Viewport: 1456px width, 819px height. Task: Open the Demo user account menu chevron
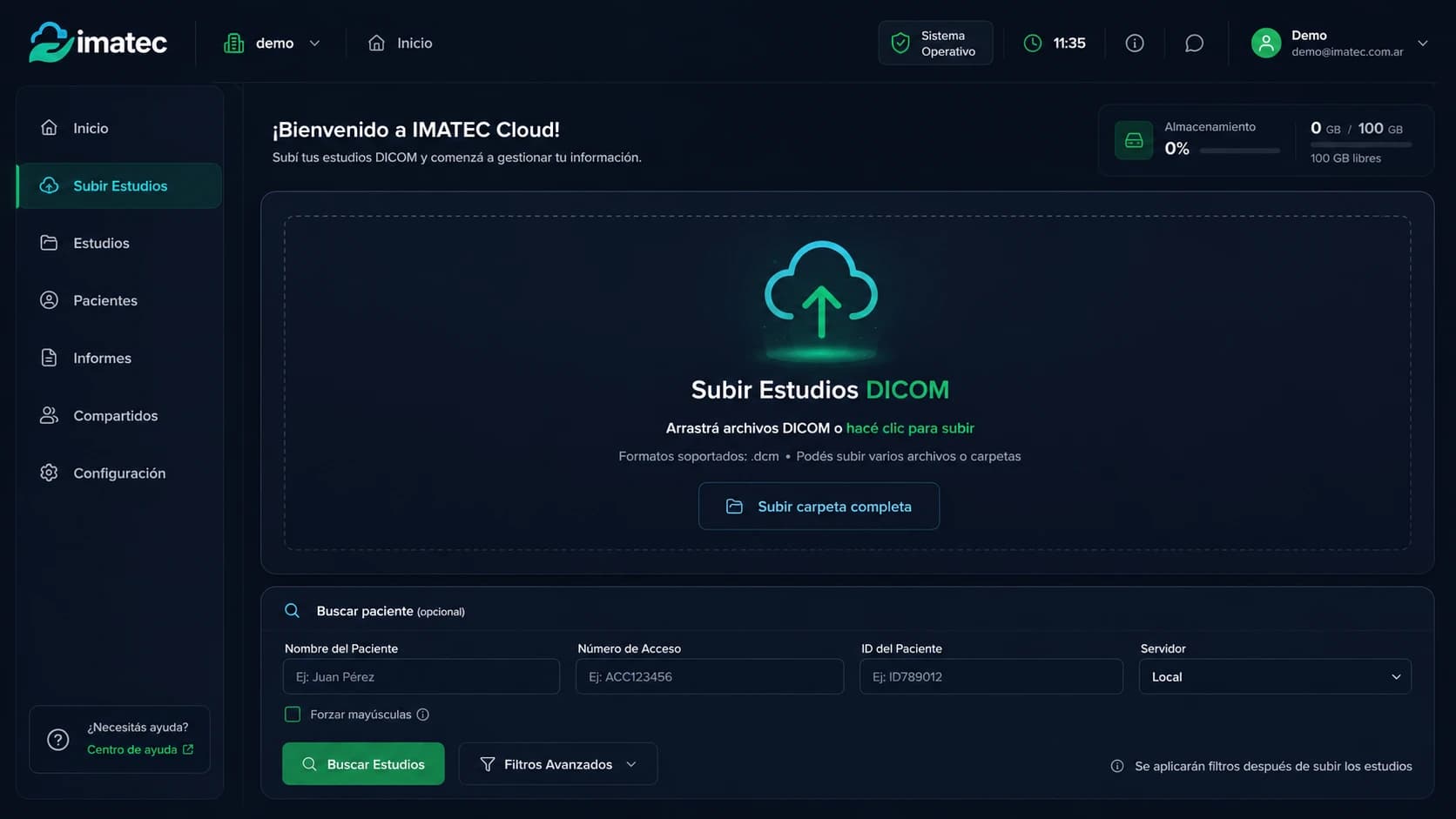[1423, 43]
